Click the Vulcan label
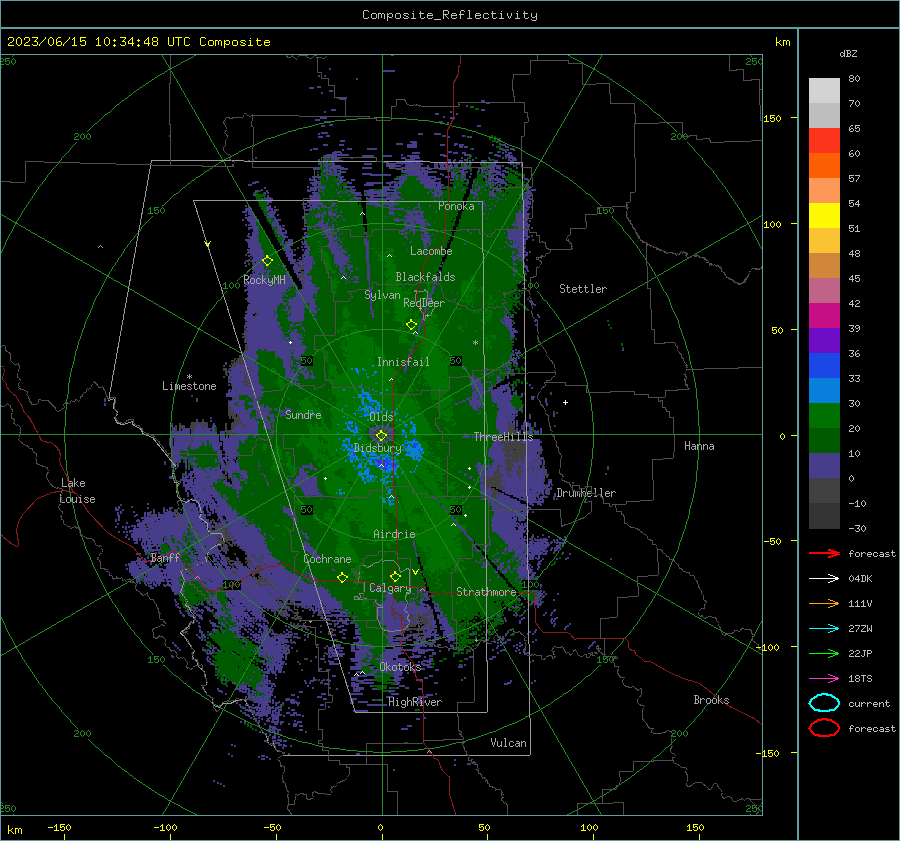This screenshot has height=841, width=900. pyautogui.click(x=508, y=743)
